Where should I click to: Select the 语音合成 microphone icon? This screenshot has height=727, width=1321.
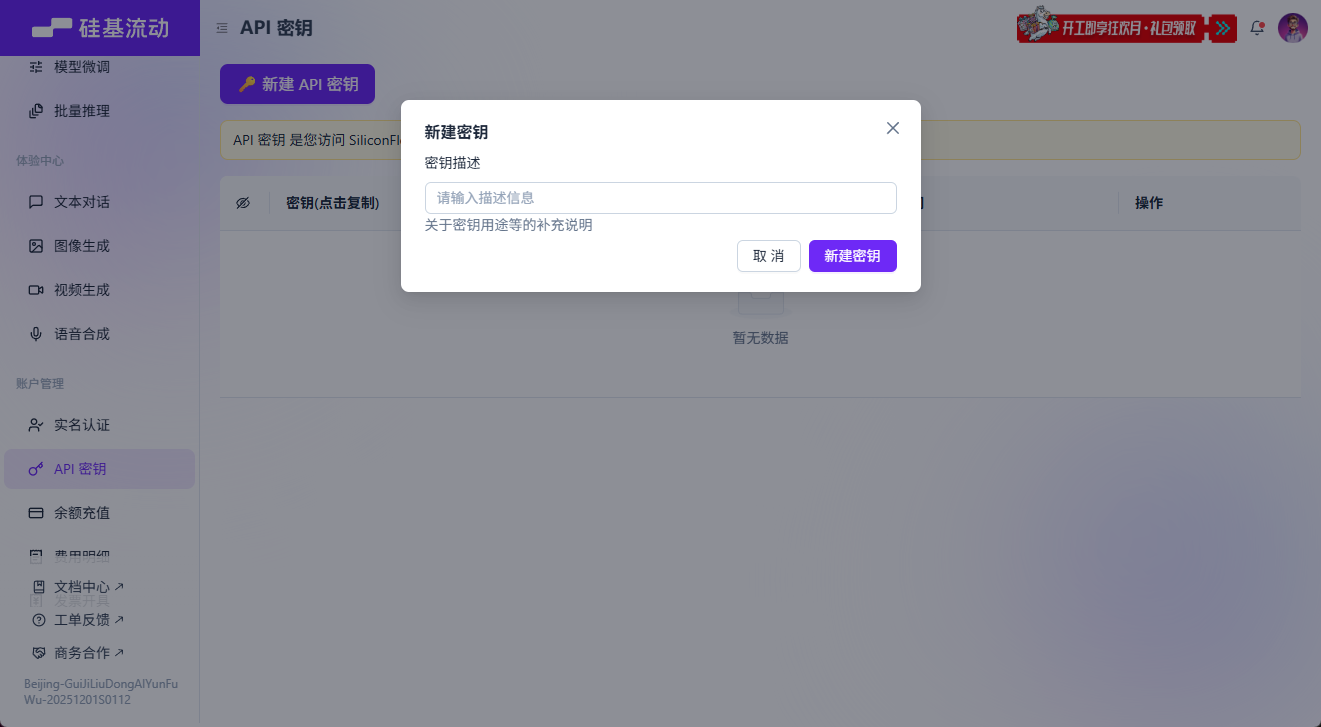[36, 334]
